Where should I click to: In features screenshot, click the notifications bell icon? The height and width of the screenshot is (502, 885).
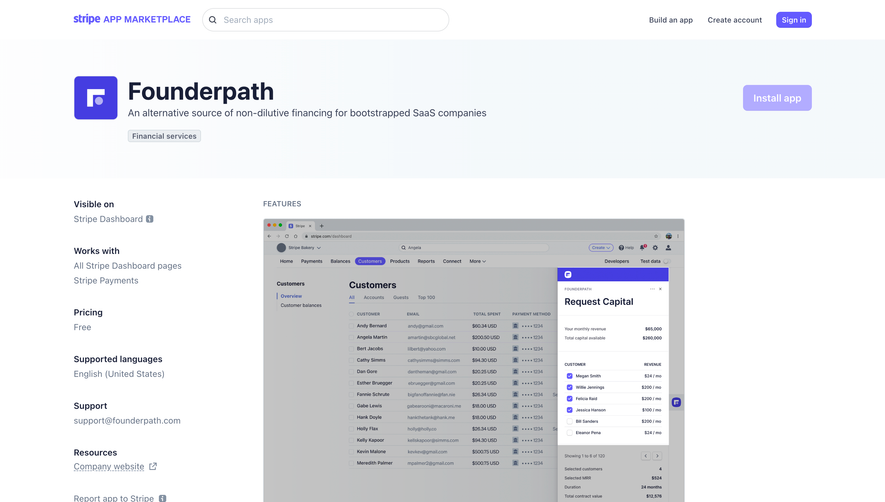[643, 247]
